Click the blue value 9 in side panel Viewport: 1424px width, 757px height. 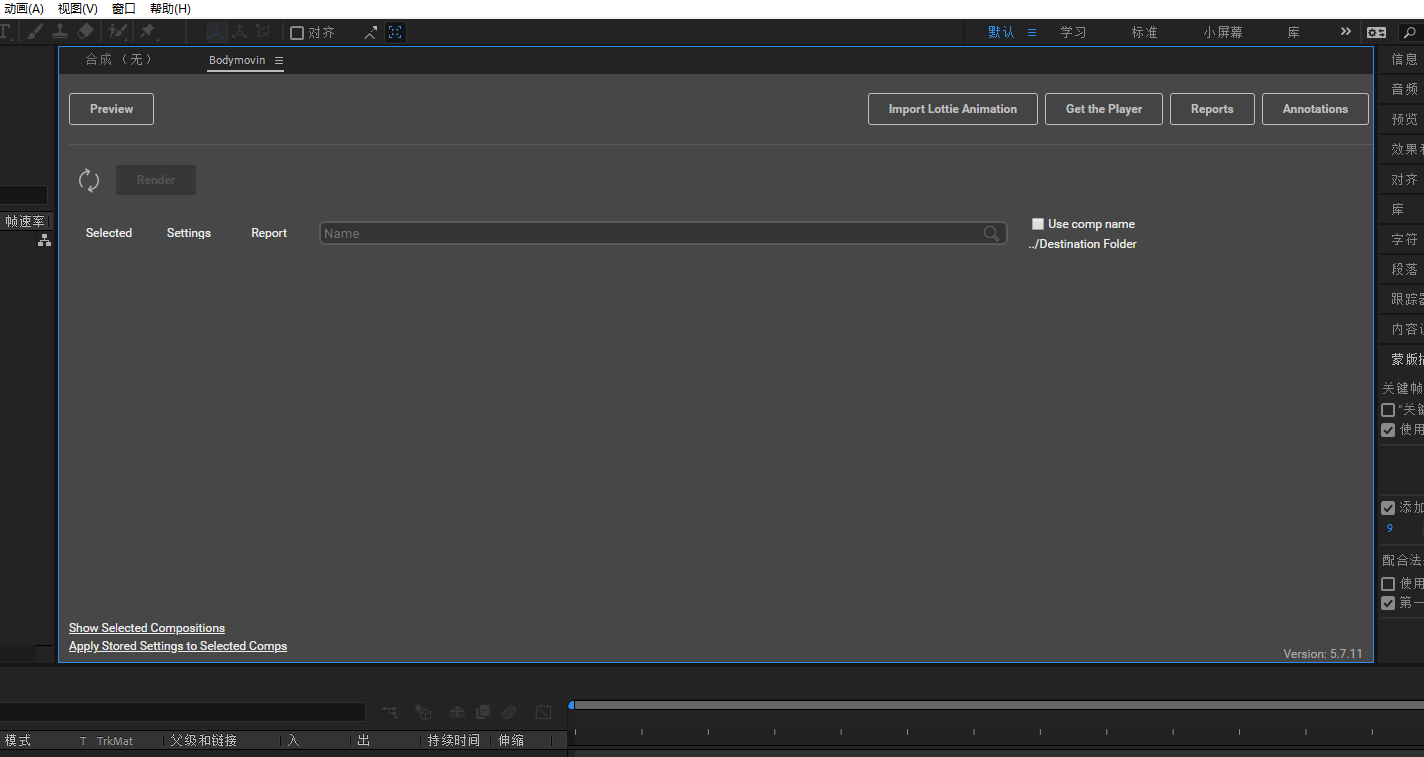click(1389, 528)
